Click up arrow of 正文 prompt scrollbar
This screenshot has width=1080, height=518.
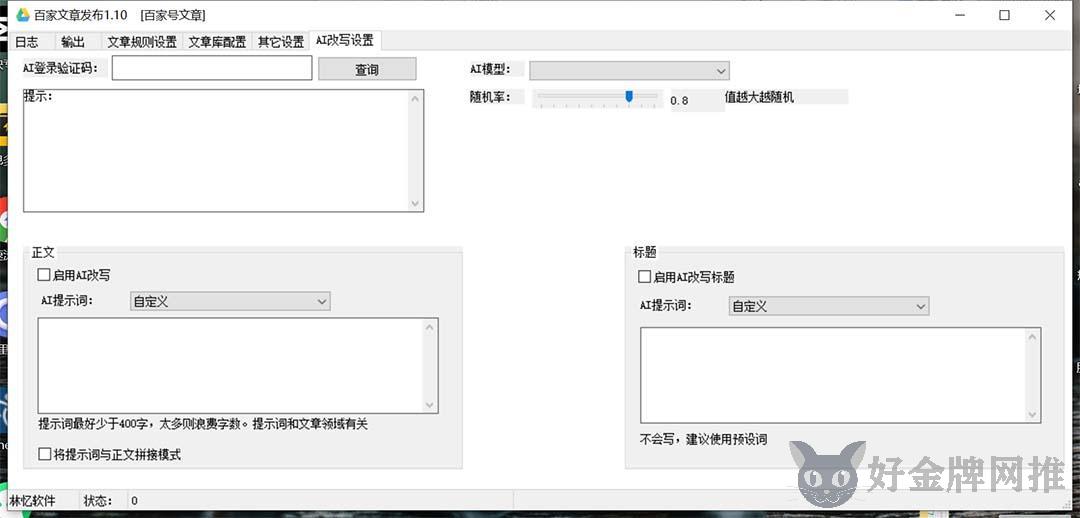pyautogui.click(x=430, y=327)
